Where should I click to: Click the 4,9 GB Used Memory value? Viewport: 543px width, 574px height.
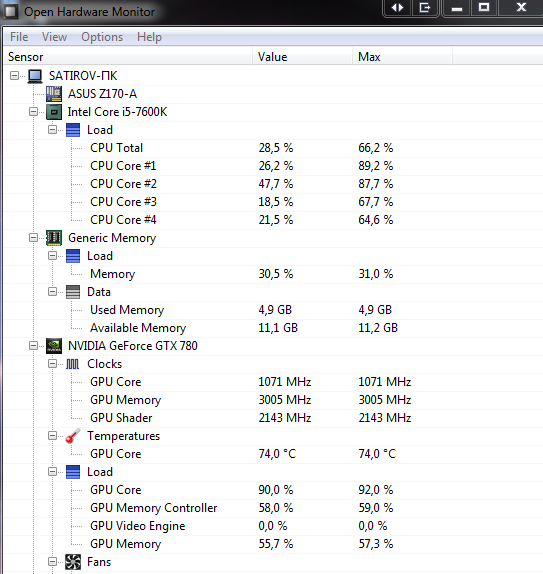[275, 310]
